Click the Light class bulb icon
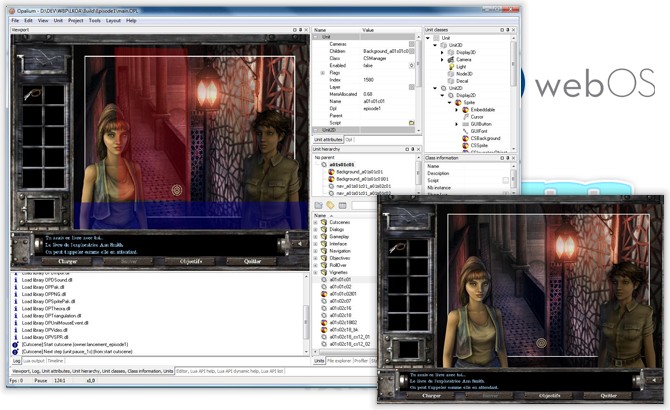670x410 pixels. (451, 67)
